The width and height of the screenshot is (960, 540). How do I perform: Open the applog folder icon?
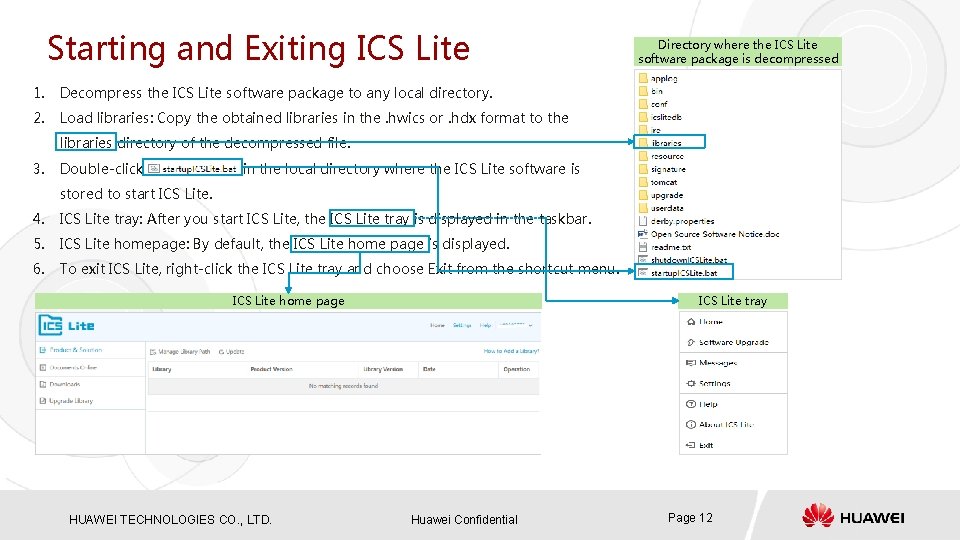(643, 78)
